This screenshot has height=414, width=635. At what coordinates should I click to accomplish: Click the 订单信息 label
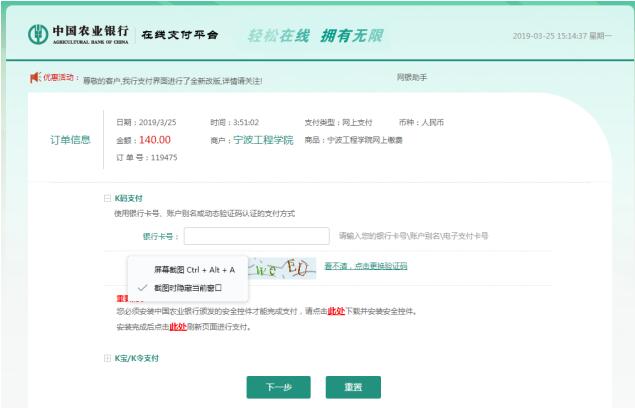coord(70,139)
